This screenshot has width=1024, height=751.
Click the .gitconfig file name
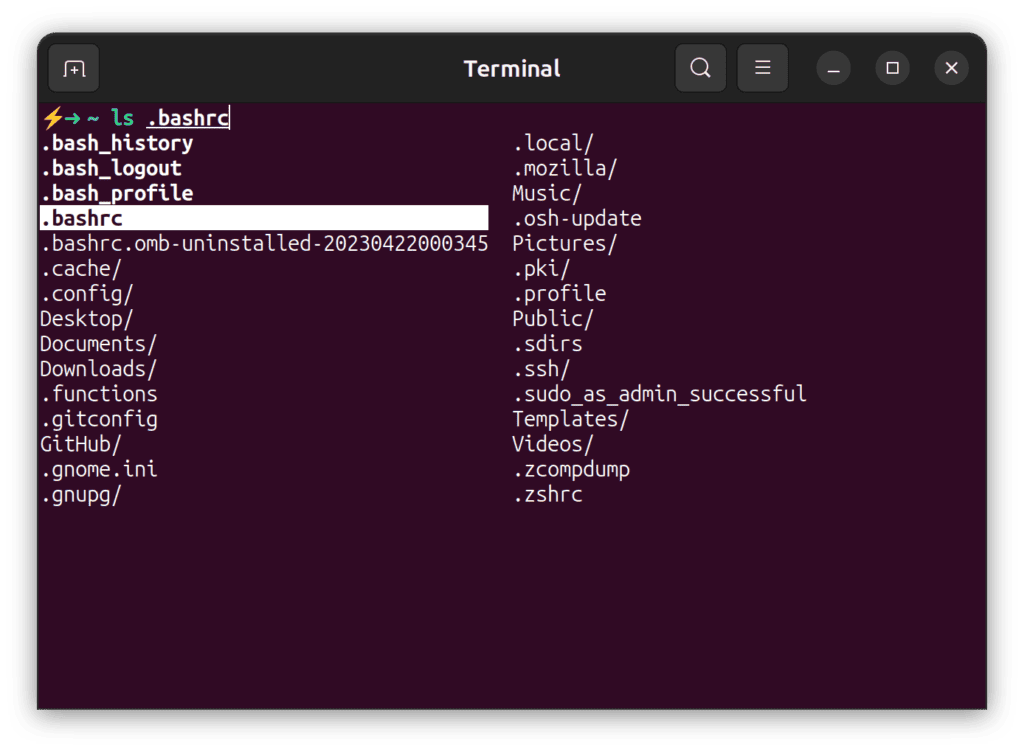99,418
